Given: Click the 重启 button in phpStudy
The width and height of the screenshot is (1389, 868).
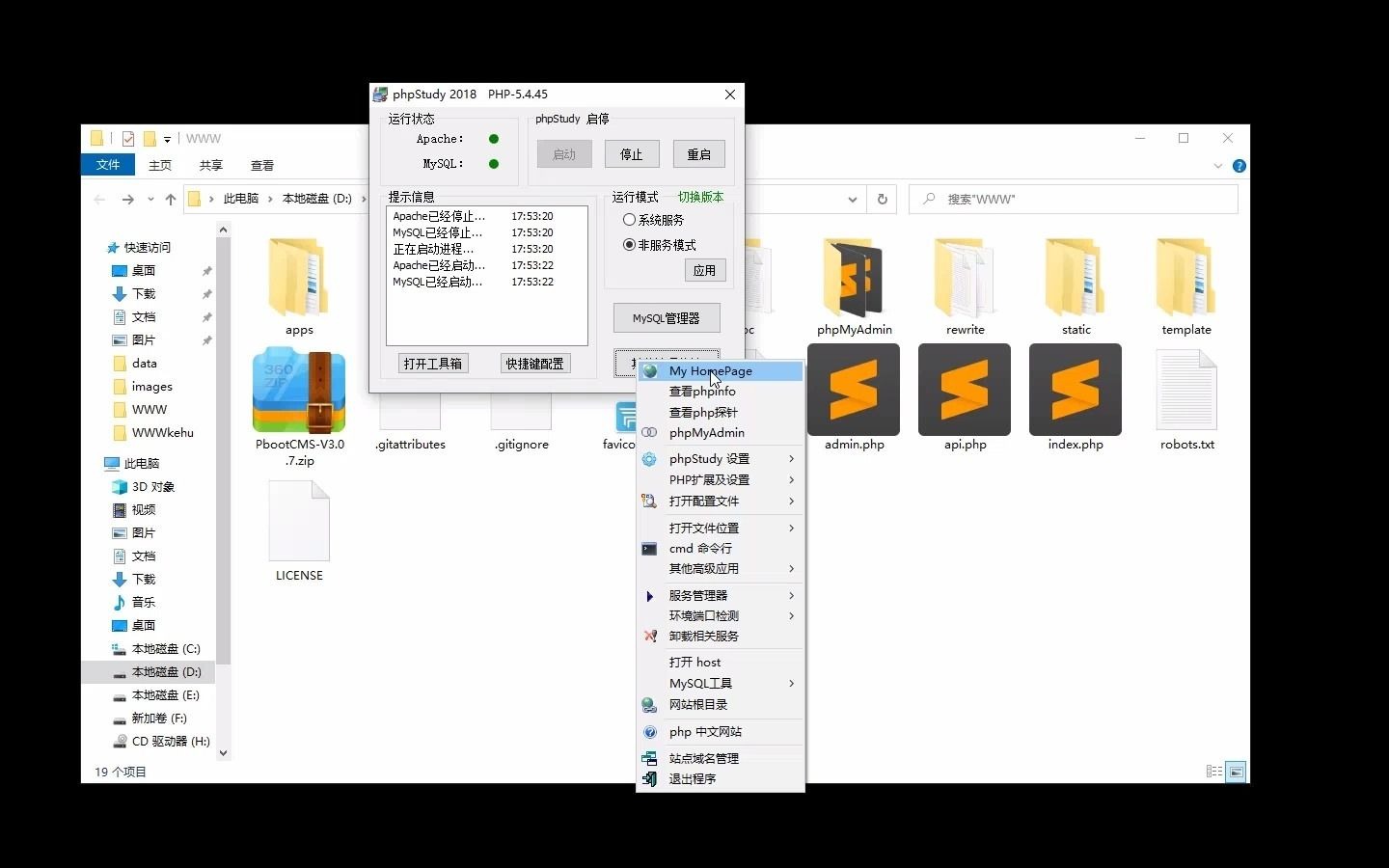Looking at the screenshot, I should 699,154.
